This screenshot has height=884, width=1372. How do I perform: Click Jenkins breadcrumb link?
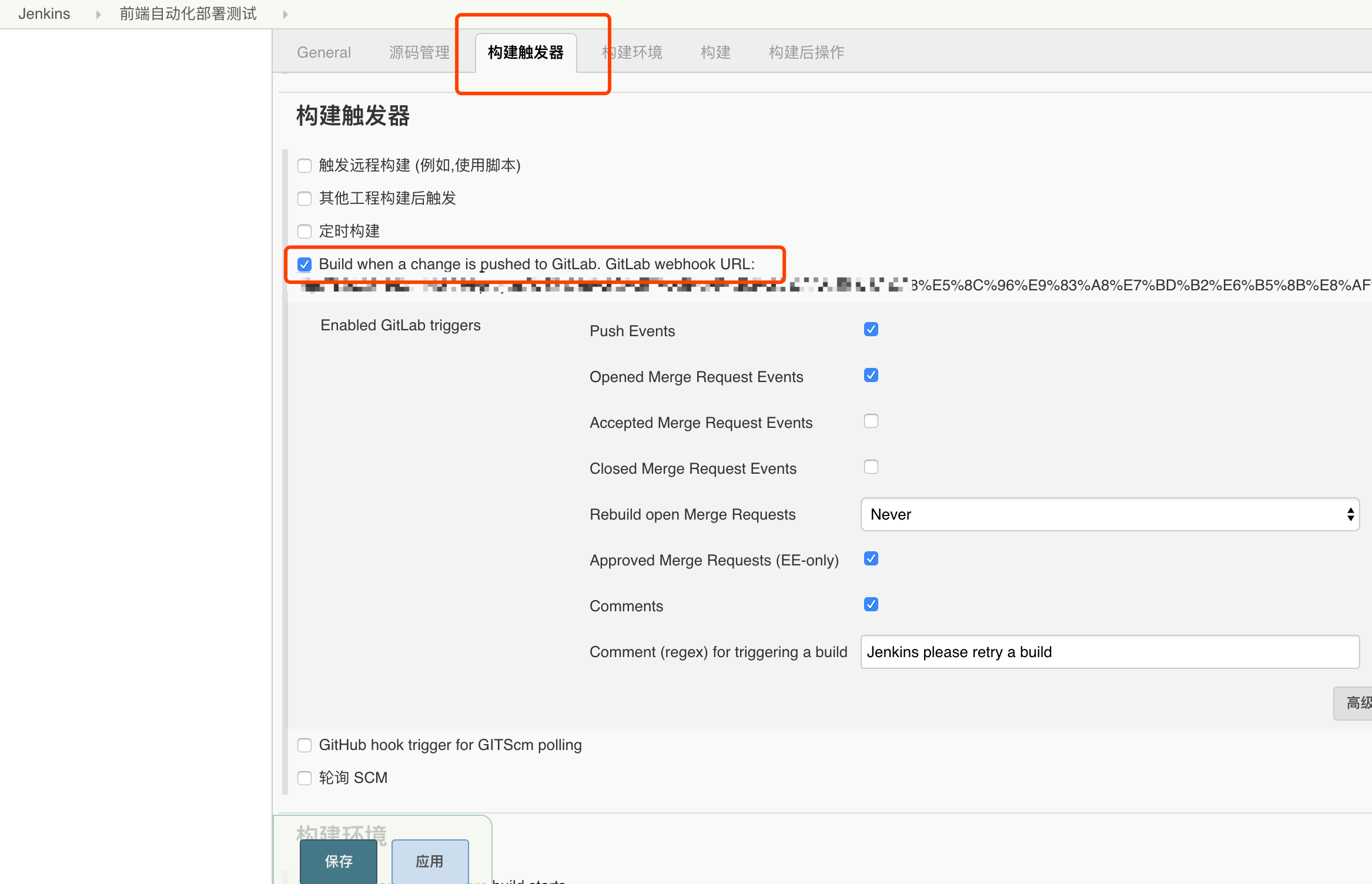[44, 14]
